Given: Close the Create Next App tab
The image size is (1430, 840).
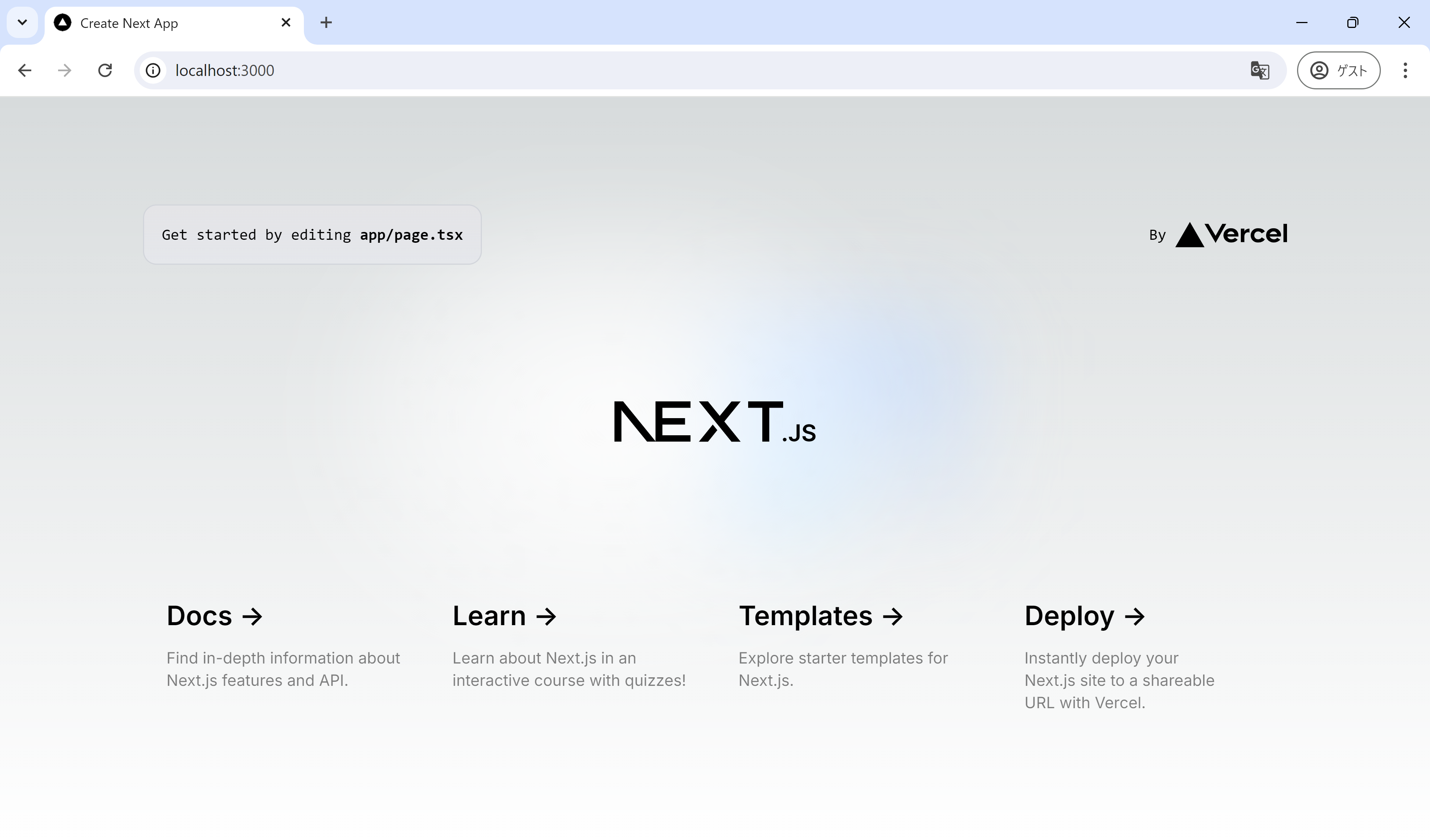Looking at the screenshot, I should click(x=286, y=23).
